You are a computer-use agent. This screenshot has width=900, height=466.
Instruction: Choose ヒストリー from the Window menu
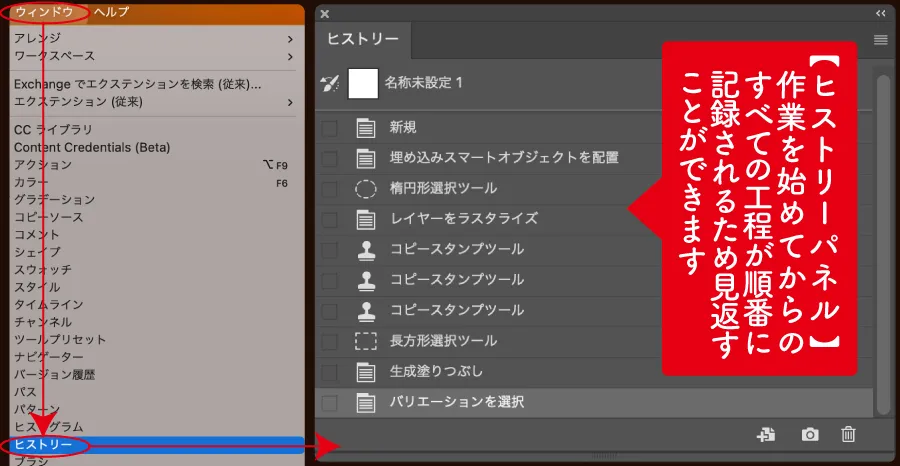(x=45, y=444)
